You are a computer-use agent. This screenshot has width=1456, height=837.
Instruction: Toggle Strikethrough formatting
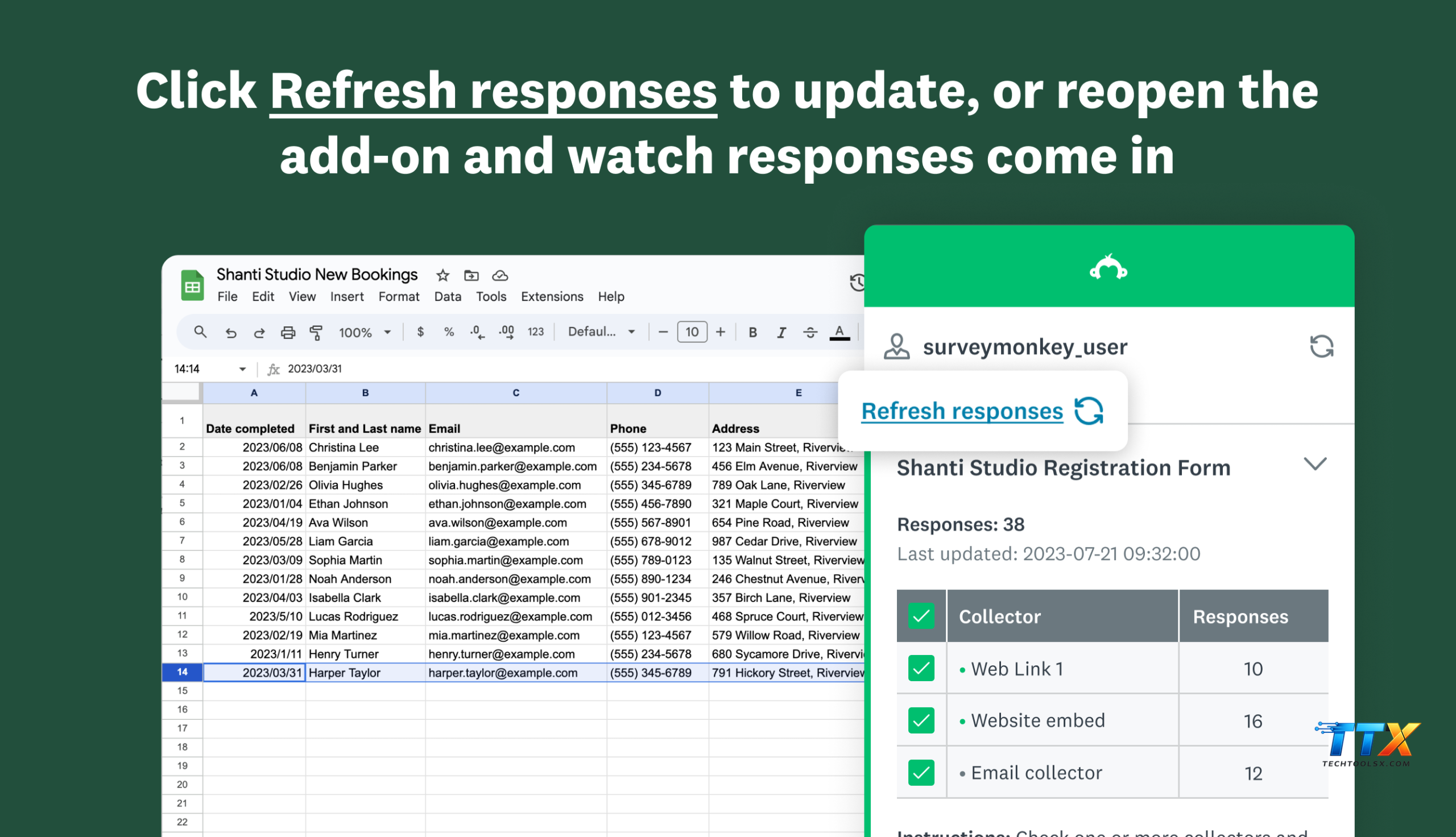810,332
